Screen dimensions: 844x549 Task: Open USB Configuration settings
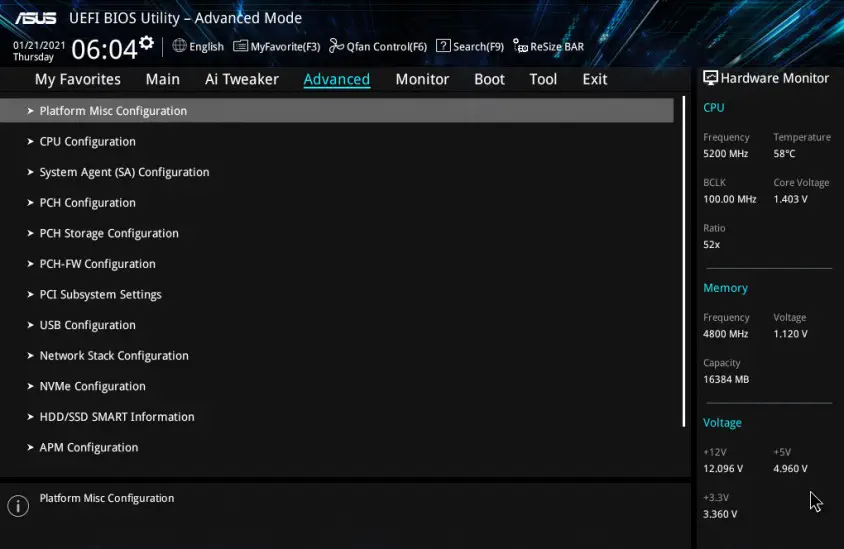tap(87, 325)
